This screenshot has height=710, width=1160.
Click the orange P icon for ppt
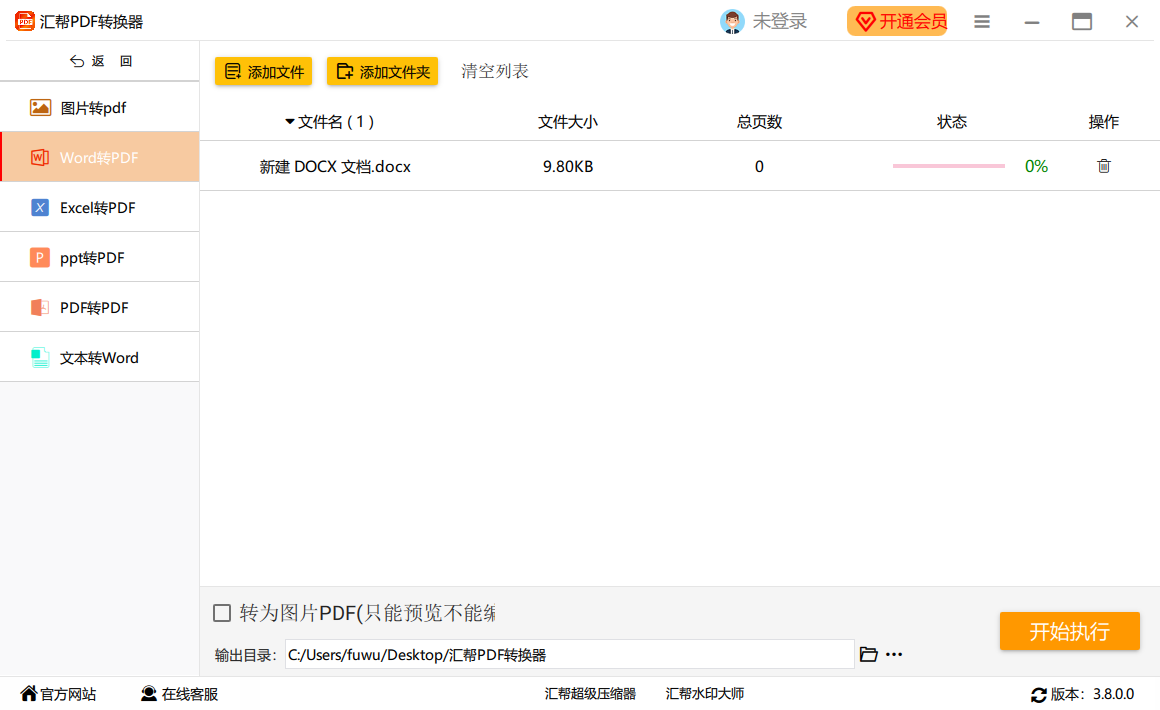[40, 257]
